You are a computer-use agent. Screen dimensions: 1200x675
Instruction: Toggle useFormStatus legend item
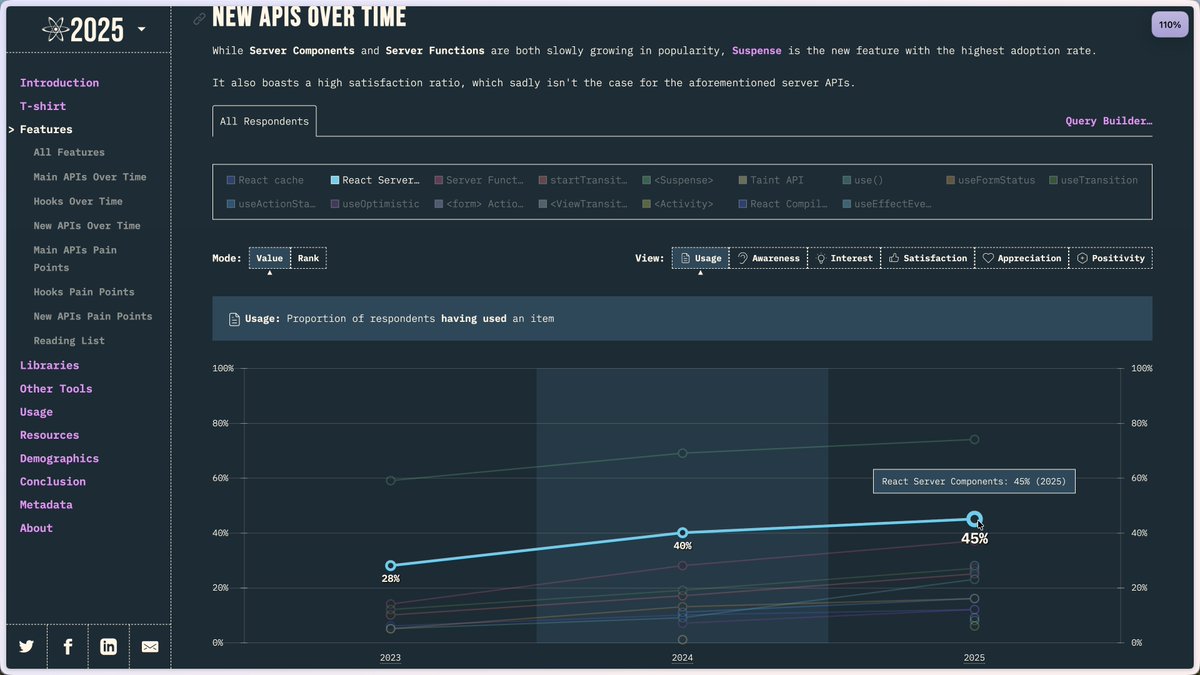pos(991,180)
